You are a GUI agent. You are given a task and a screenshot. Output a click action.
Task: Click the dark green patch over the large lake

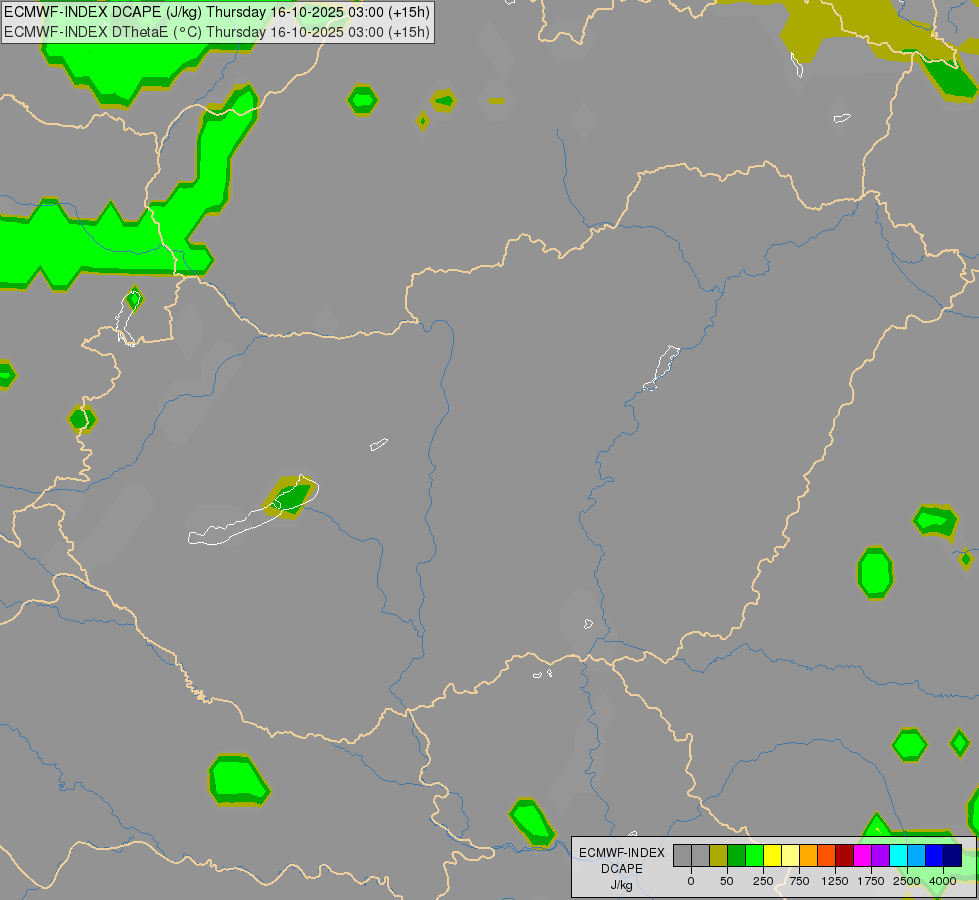[x=292, y=498]
